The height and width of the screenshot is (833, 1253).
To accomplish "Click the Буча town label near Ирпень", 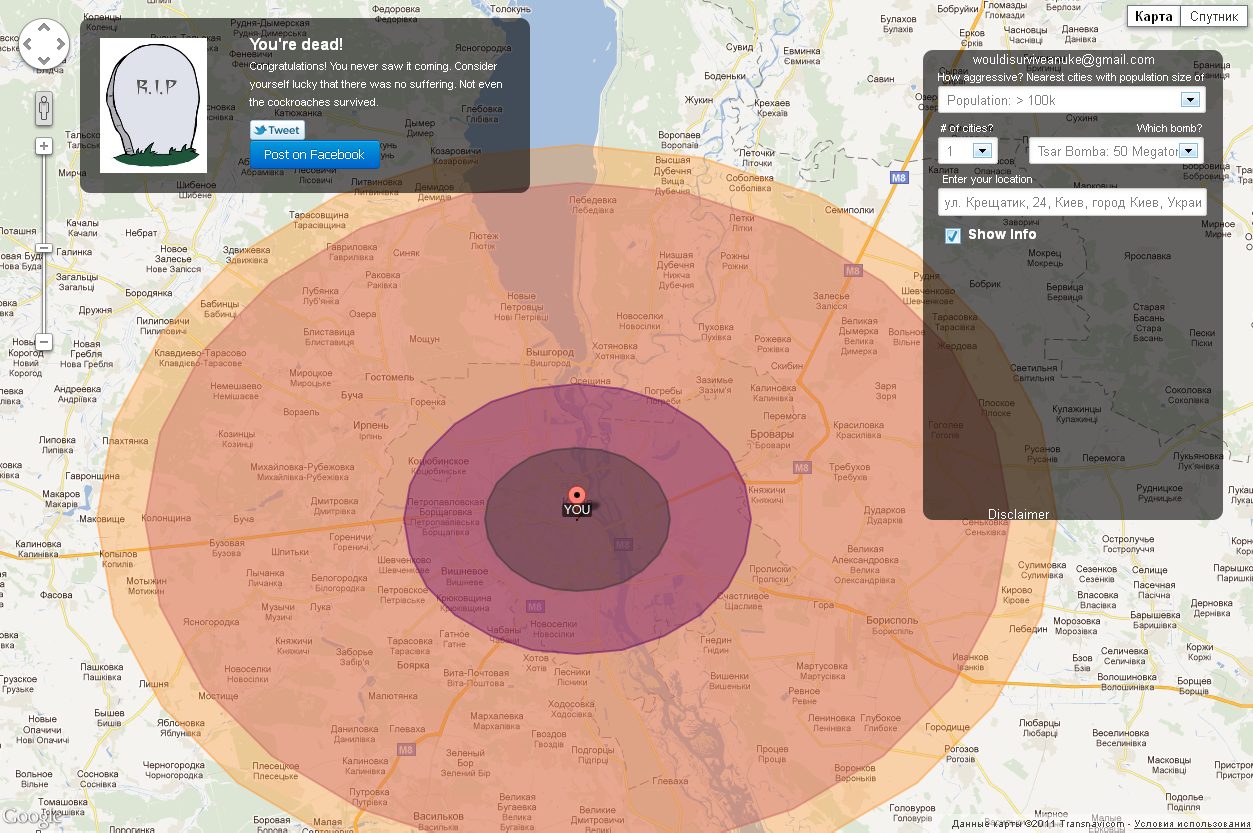I will point(352,396).
